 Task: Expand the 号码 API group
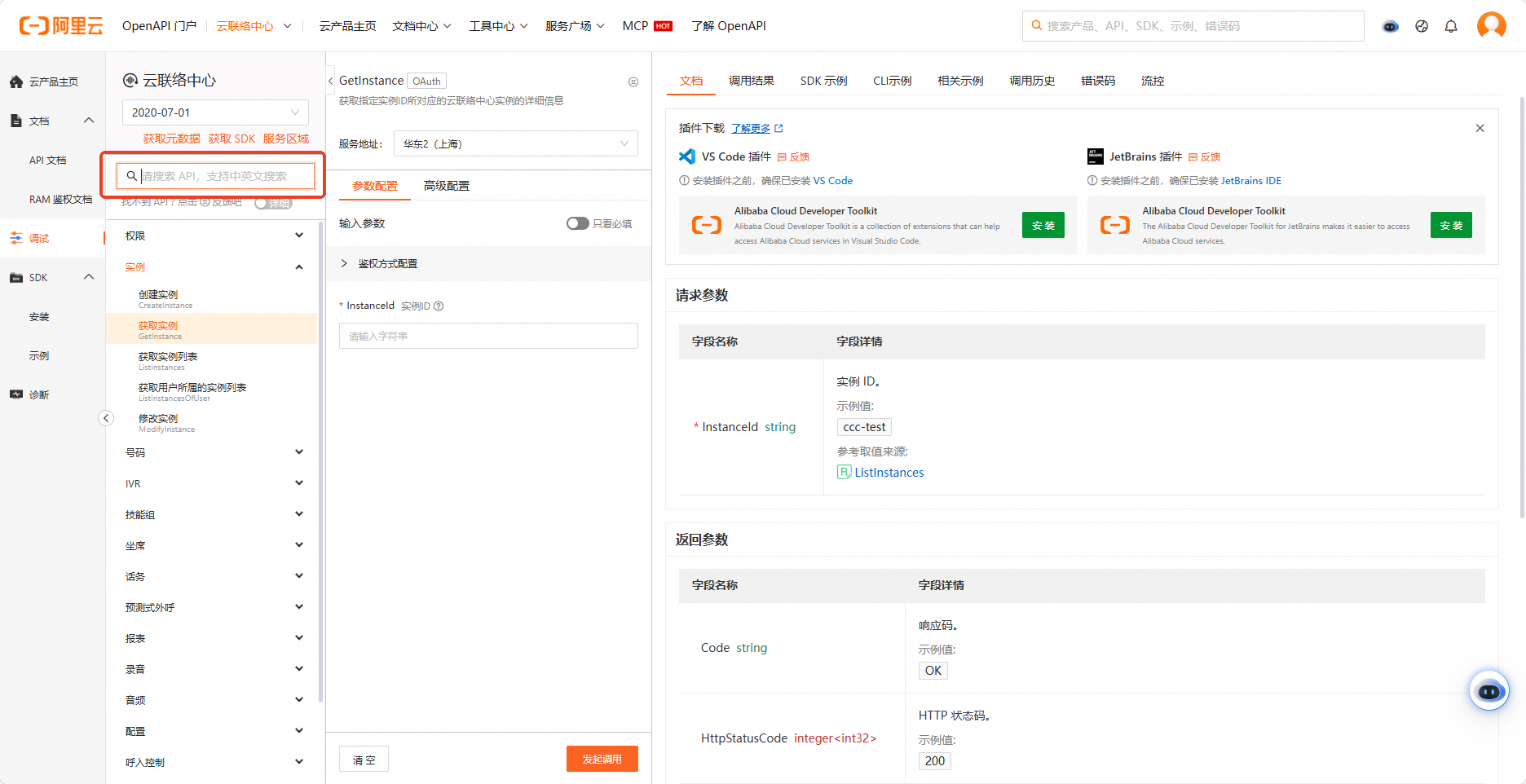click(214, 452)
